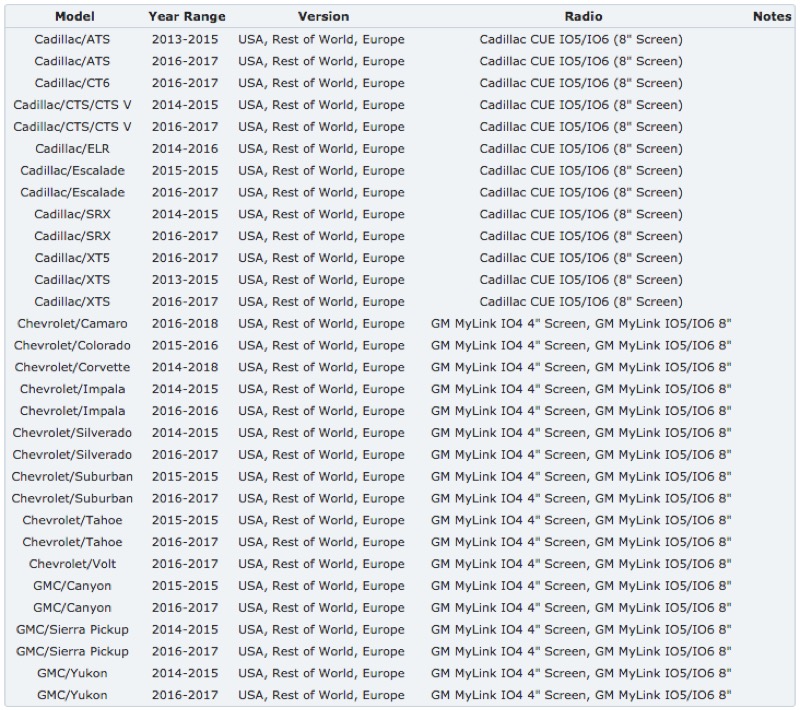
Task: Select GMC/Yukon in the 2016-2017 row
Action: click(72, 695)
